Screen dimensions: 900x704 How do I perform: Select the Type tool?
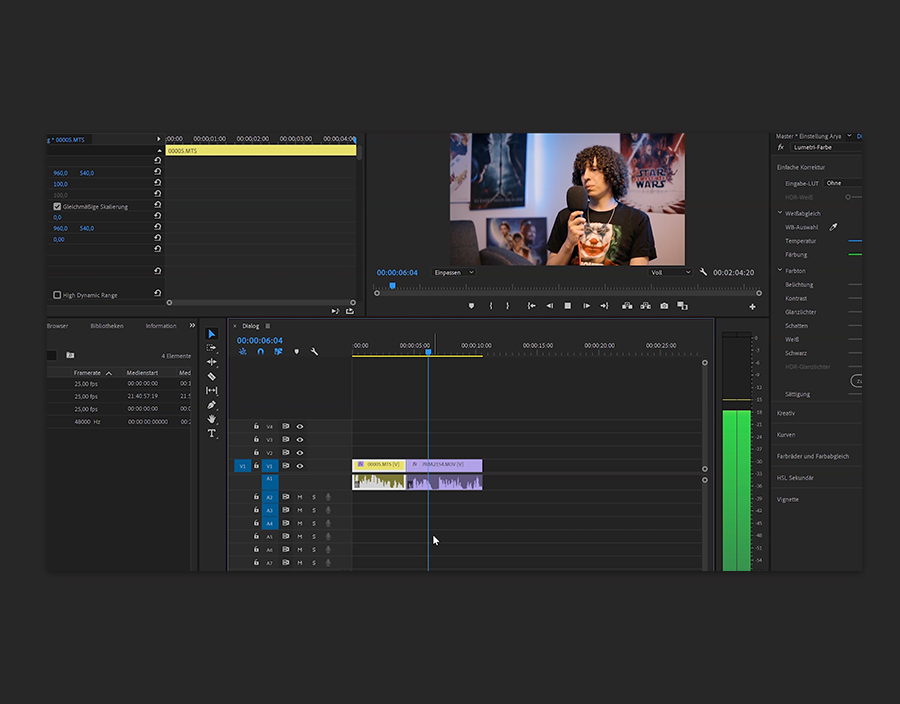[211, 433]
